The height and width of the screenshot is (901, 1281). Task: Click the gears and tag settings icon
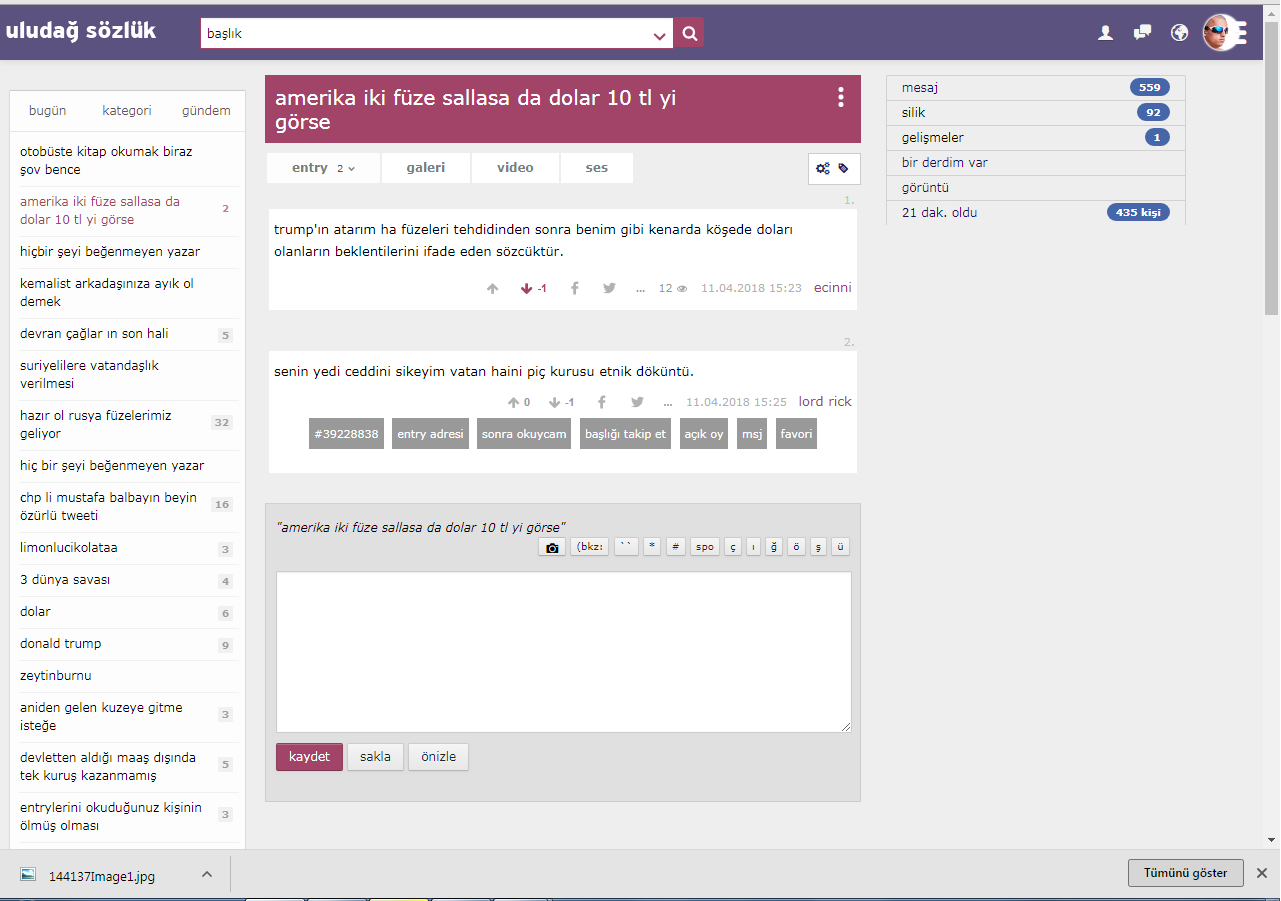(x=833, y=169)
